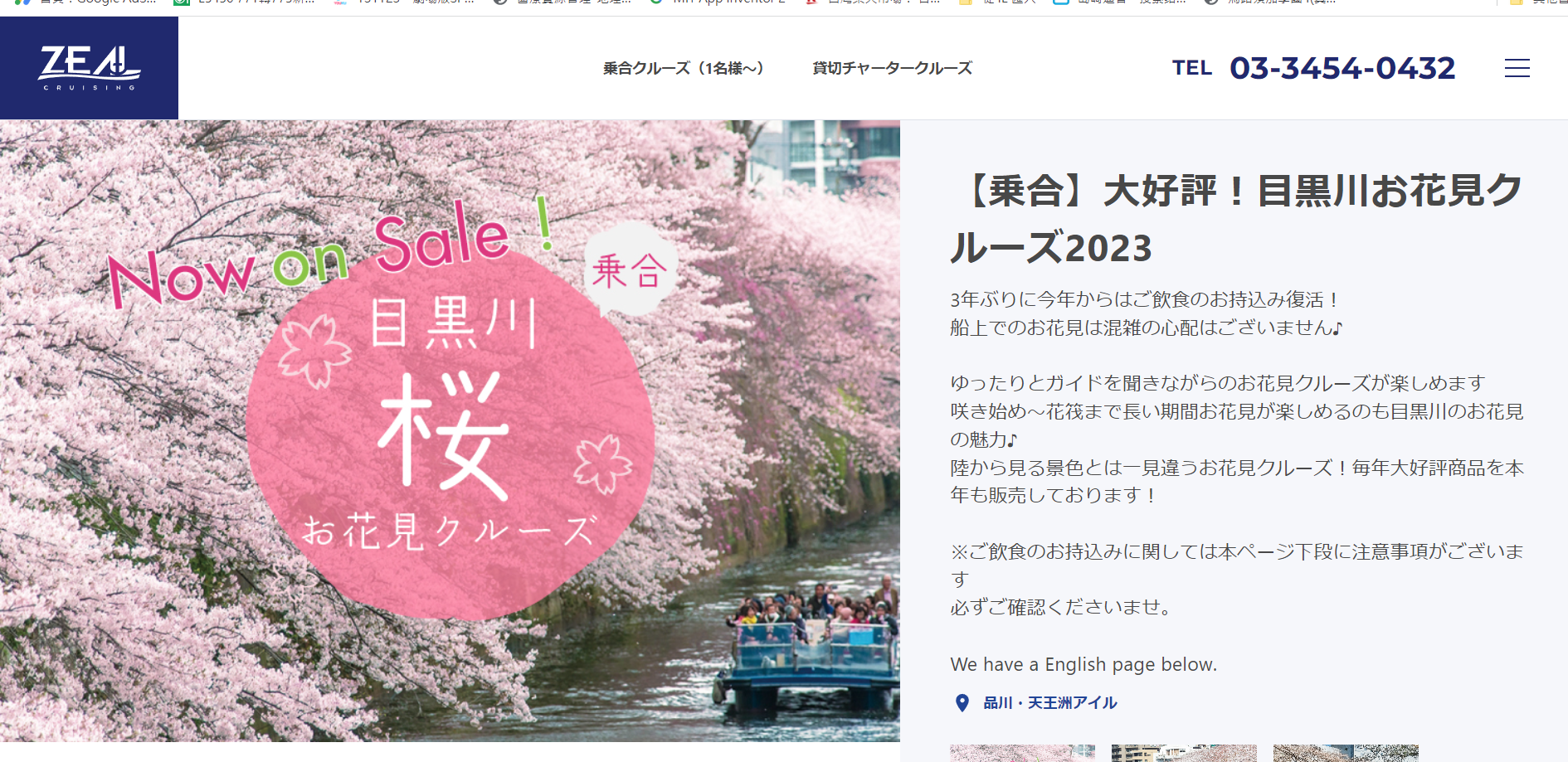Image resolution: width=1568 pixels, height=762 pixels.
Task: Click the ZEAL Cruising logo
Action: click(89, 68)
